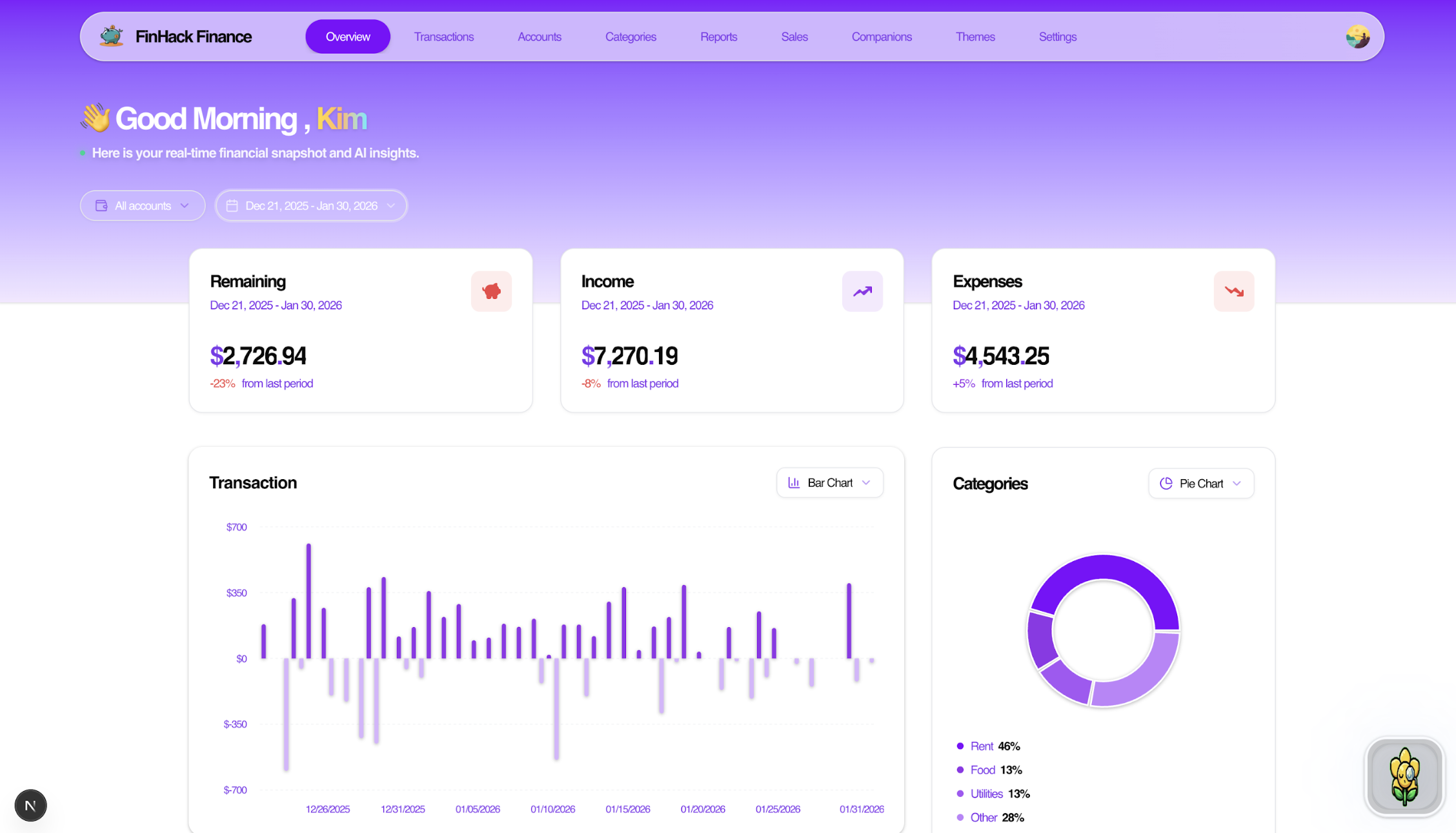Open the flower companion widget
1456x833 pixels.
click(x=1404, y=777)
